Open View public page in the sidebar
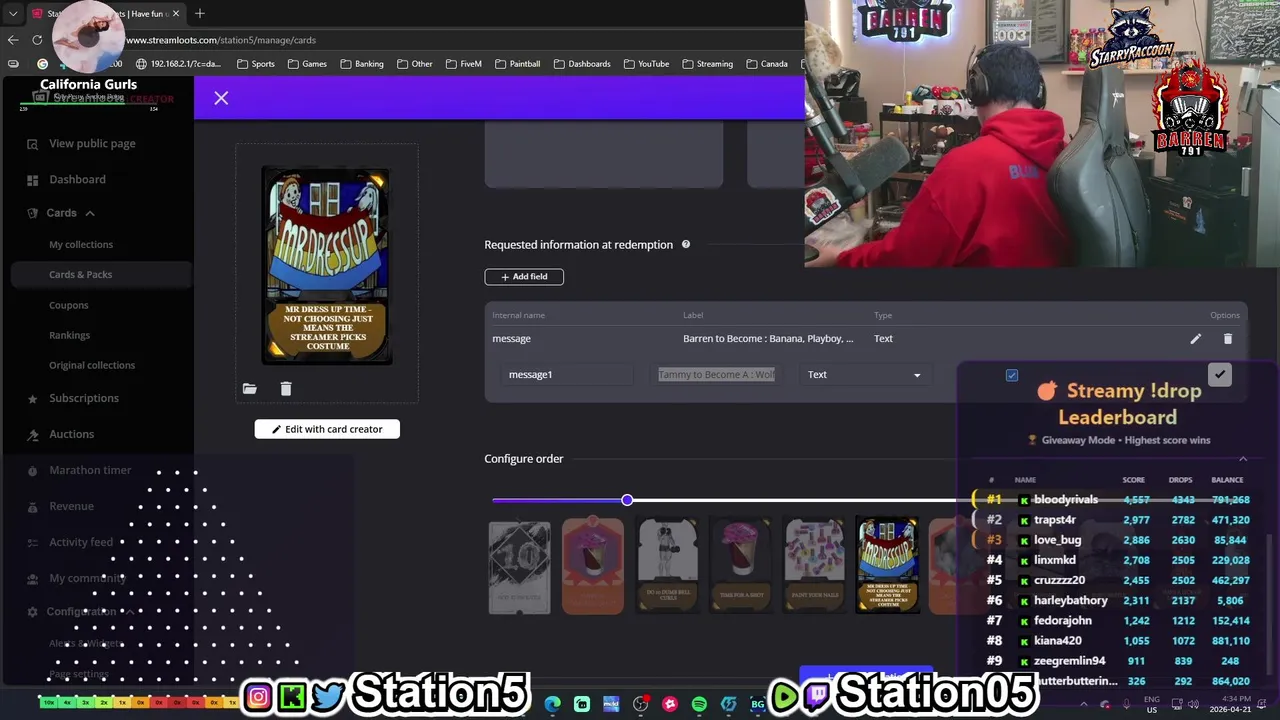 (92, 144)
